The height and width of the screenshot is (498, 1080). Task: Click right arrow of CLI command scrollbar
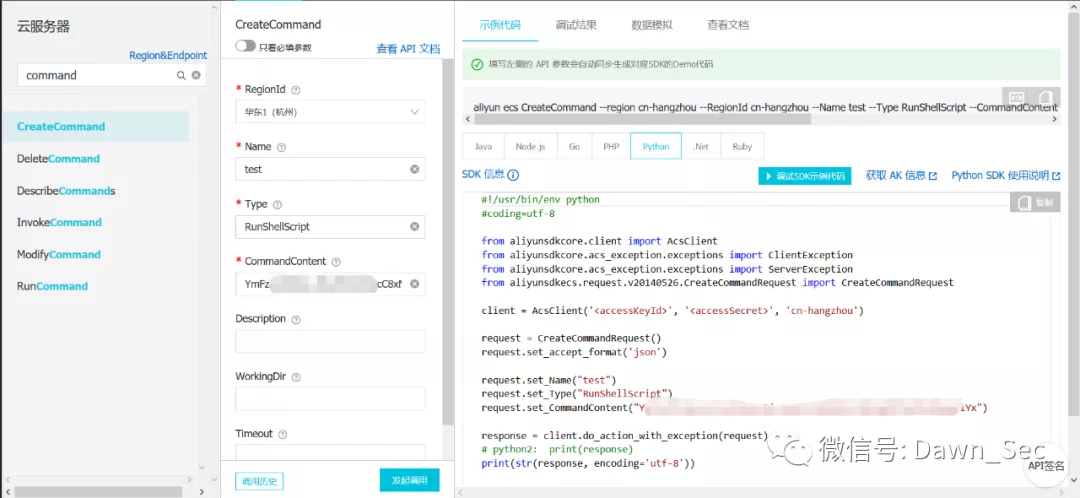click(x=1055, y=120)
